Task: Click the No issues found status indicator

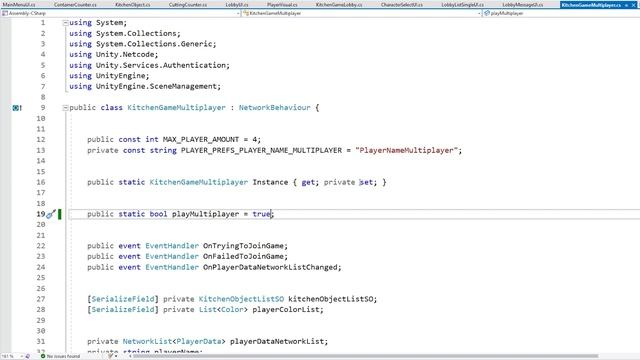Action: 60,356
